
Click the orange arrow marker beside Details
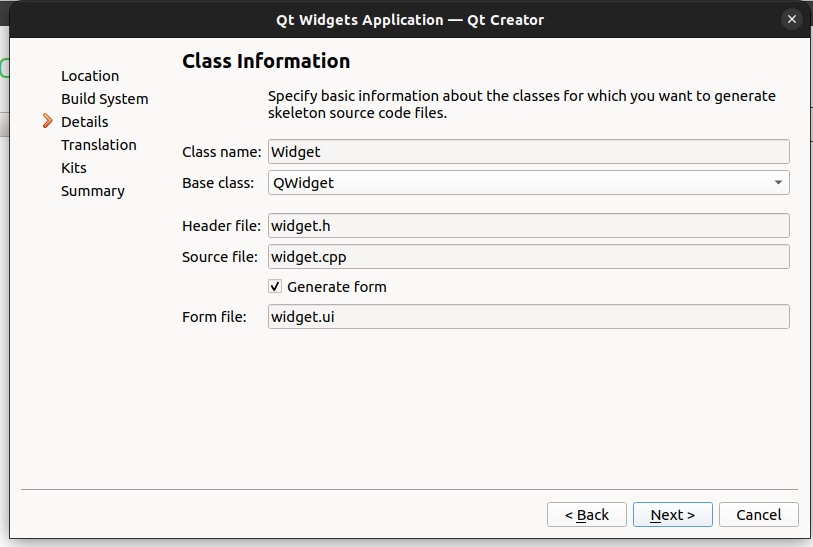(47, 121)
